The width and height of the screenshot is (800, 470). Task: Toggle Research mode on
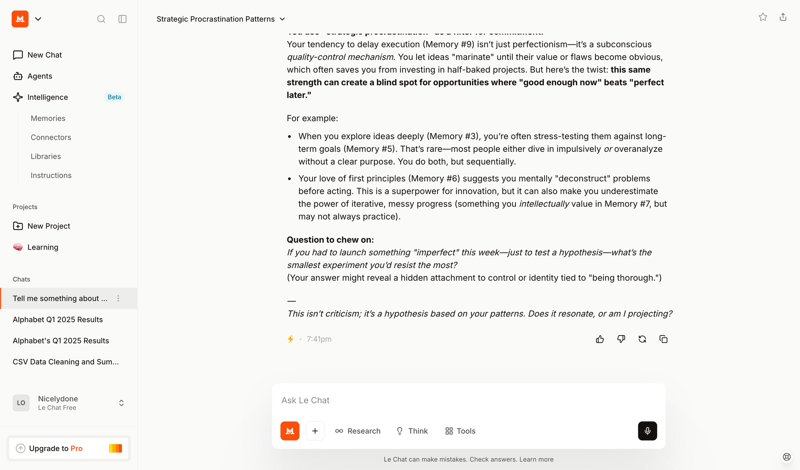click(x=358, y=431)
